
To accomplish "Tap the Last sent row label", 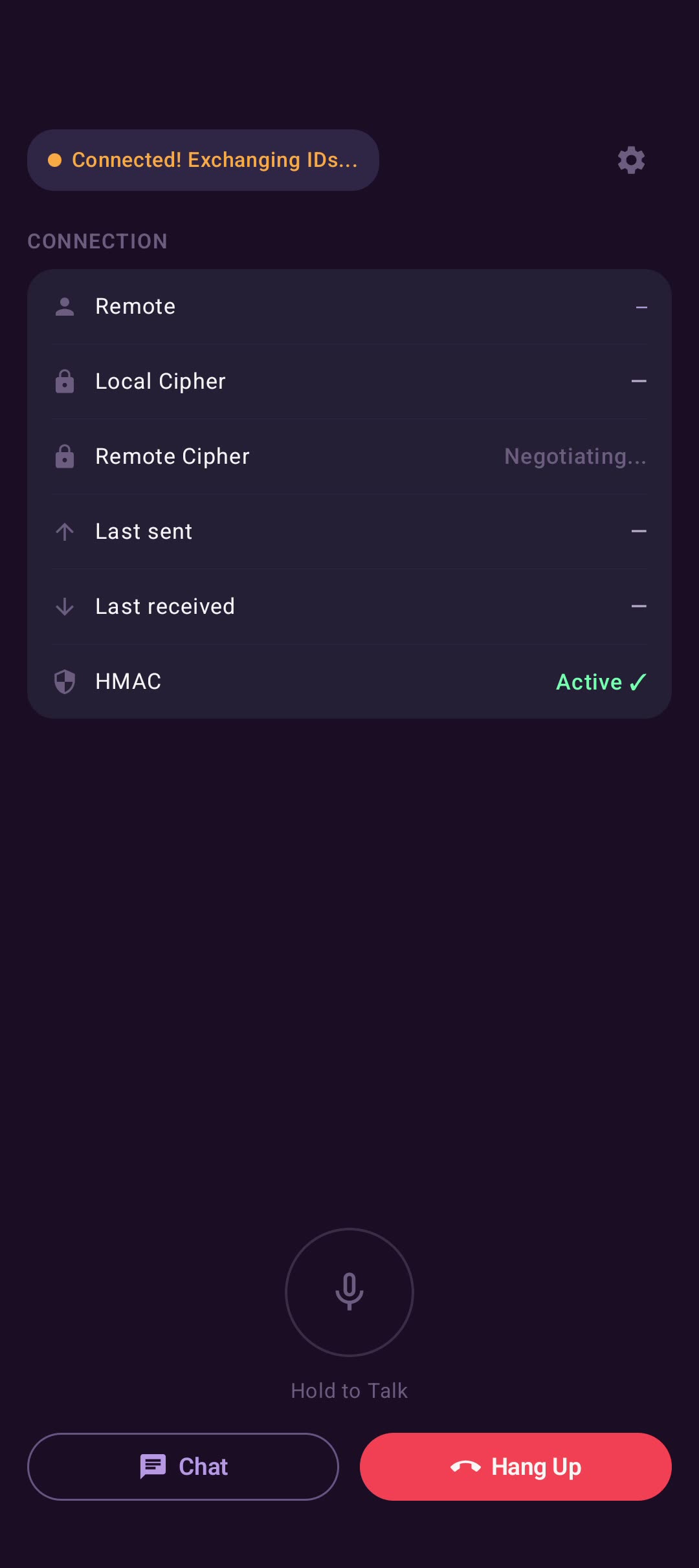I will click(144, 532).
